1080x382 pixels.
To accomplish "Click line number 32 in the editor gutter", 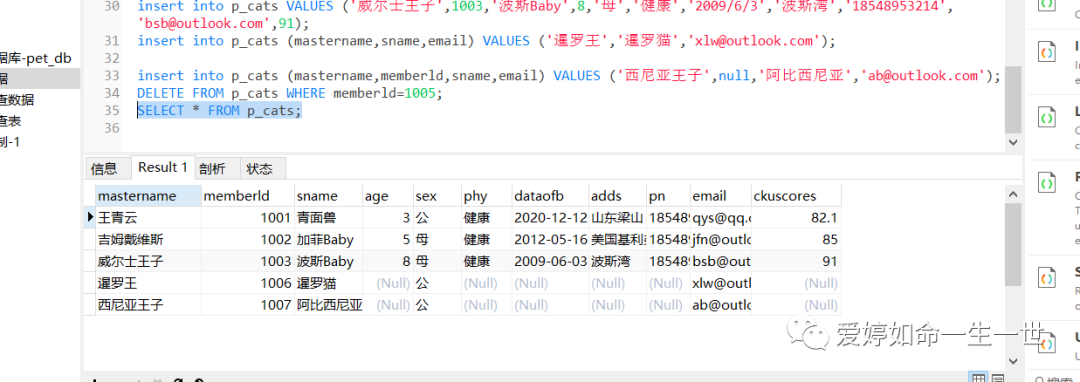I will click(111, 58).
